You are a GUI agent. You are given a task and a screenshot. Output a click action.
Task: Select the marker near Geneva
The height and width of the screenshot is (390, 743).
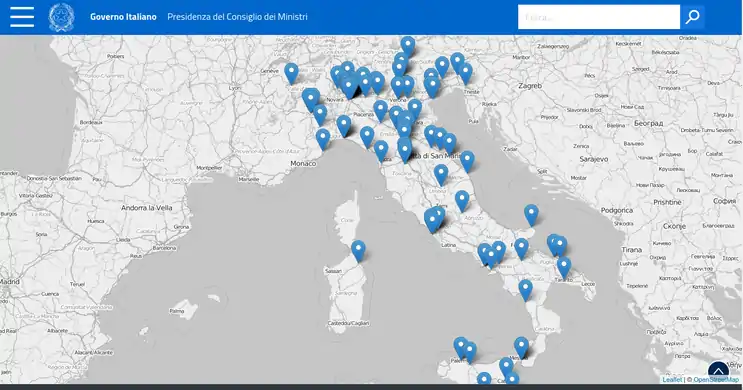(291, 73)
